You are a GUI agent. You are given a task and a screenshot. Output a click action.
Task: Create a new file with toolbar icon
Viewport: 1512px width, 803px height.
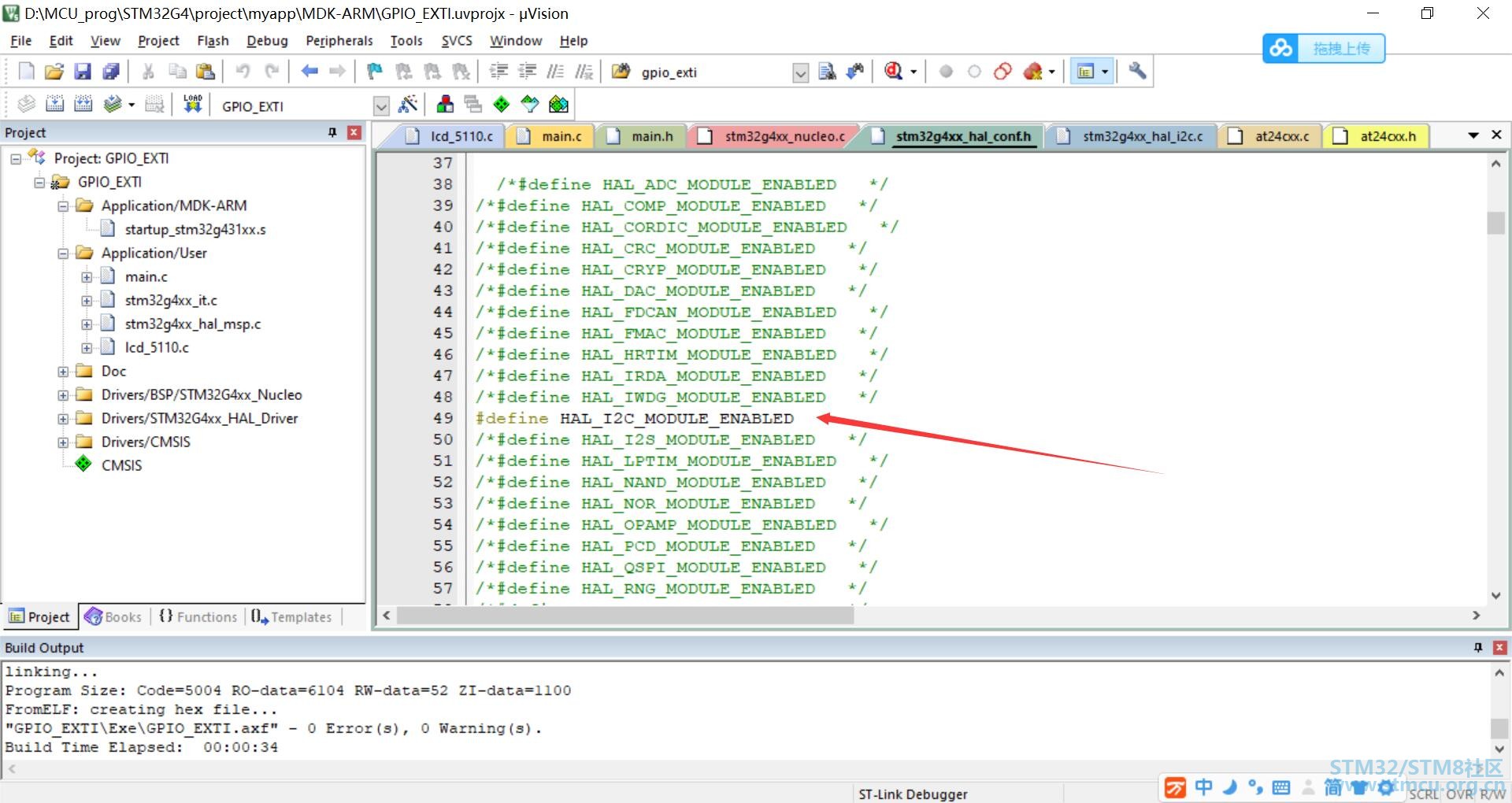point(26,72)
